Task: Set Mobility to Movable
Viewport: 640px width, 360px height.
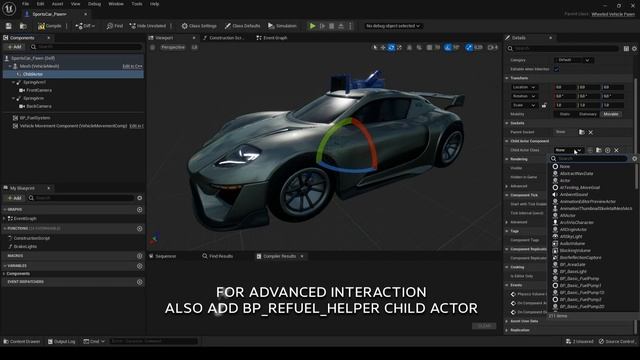Action: (611, 114)
